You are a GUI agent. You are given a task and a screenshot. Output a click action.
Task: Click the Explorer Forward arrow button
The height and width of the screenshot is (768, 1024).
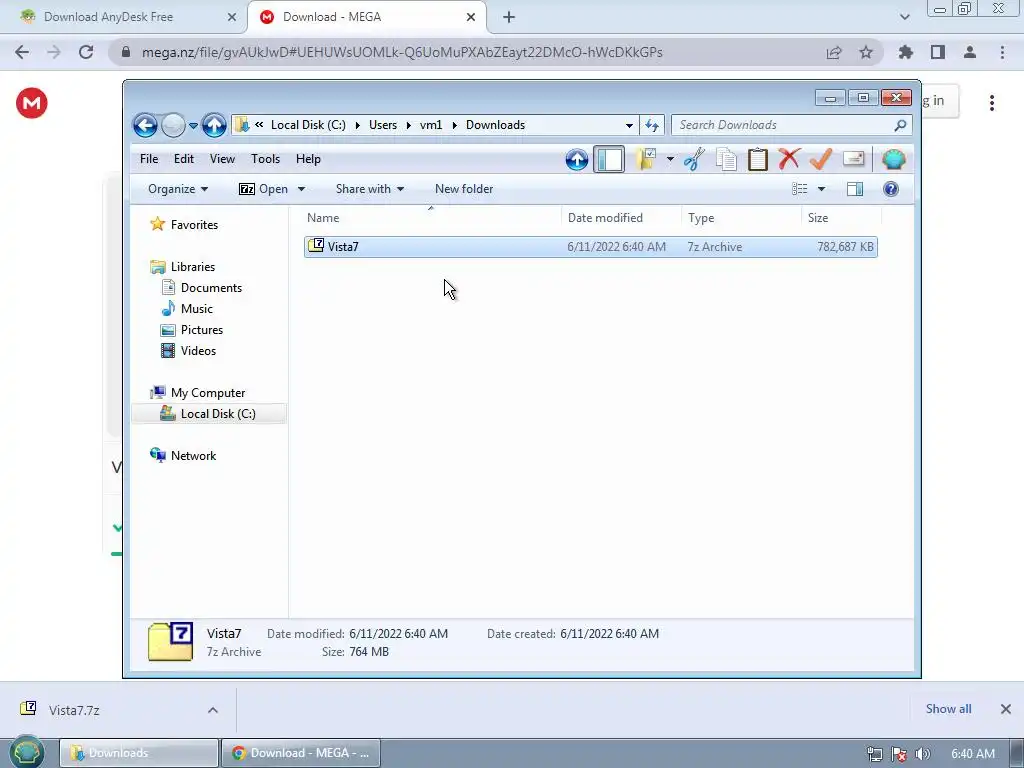pyautogui.click(x=173, y=125)
